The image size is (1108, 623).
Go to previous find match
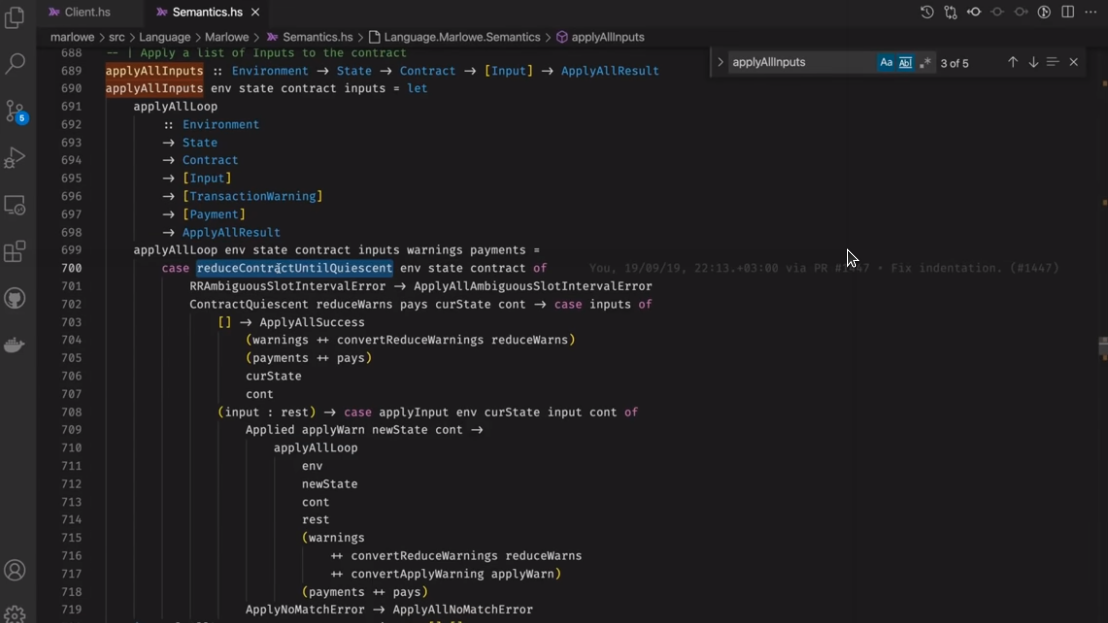point(1012,62)
